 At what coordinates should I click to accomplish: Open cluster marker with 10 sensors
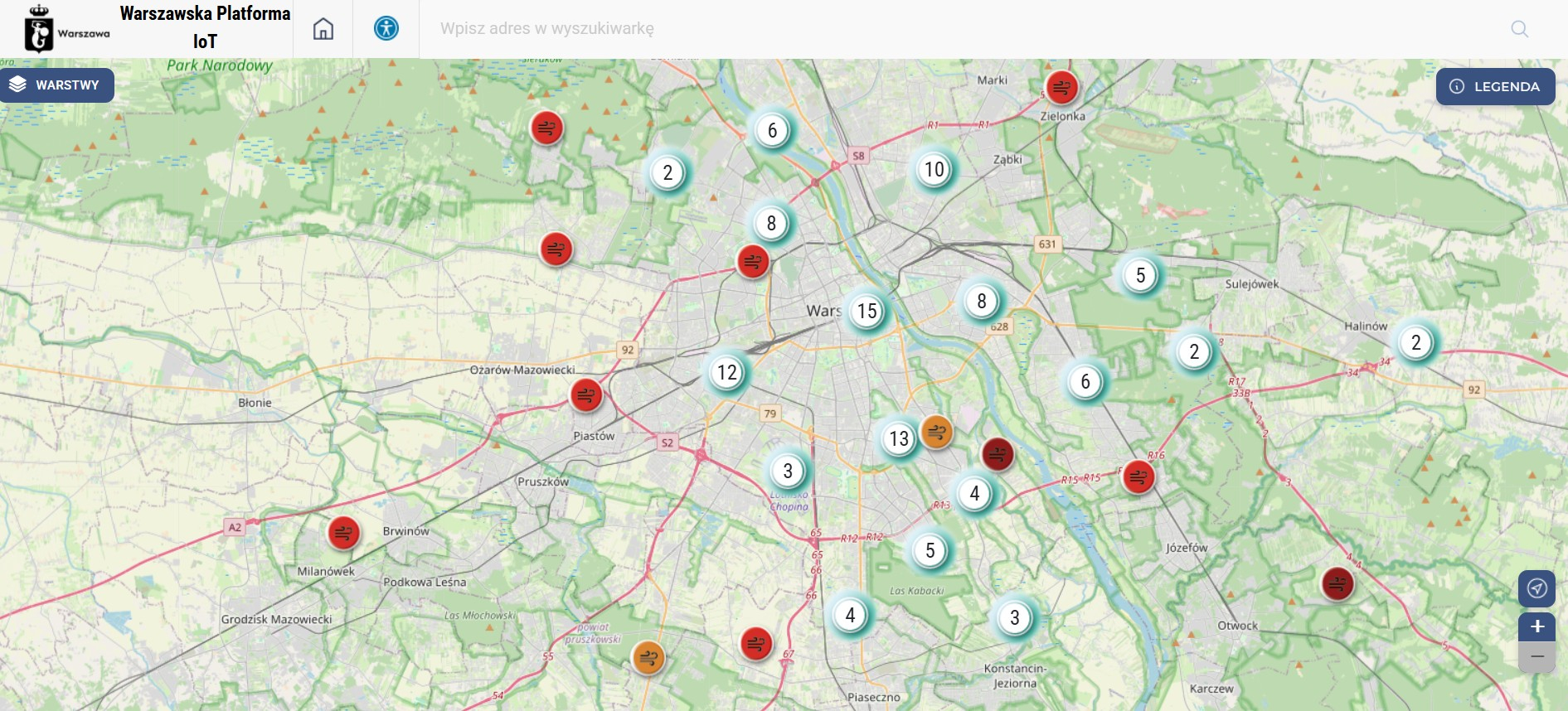tap(934, 170)
